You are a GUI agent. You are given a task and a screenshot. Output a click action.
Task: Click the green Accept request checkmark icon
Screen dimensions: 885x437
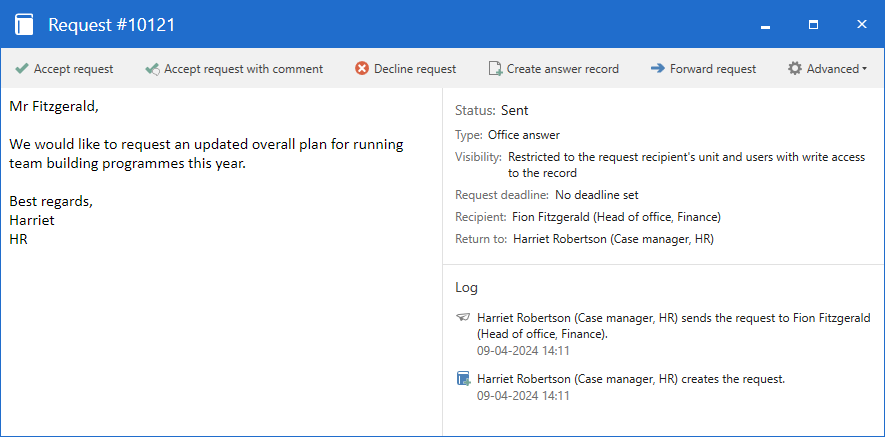[x=21, y=69]
